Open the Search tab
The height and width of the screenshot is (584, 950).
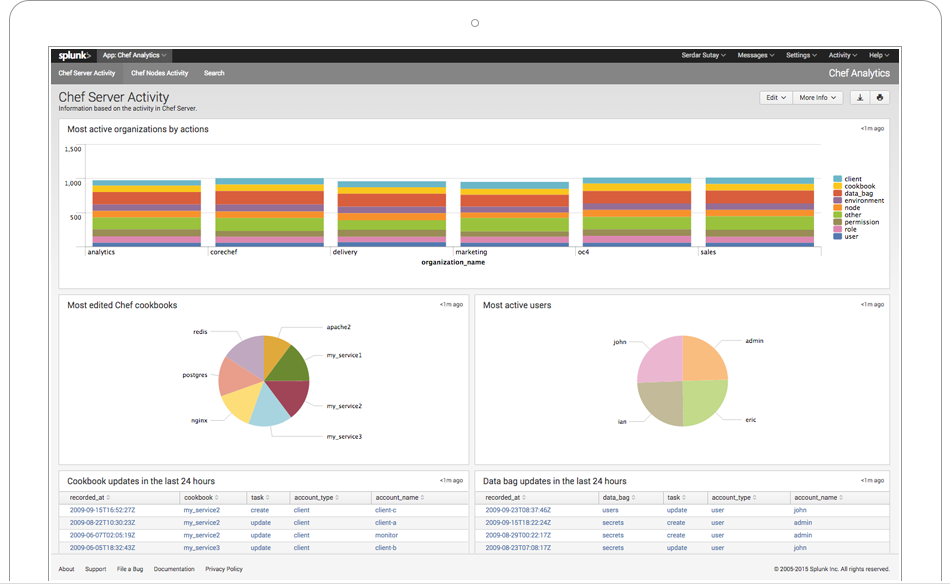click(x=214, y=73)
